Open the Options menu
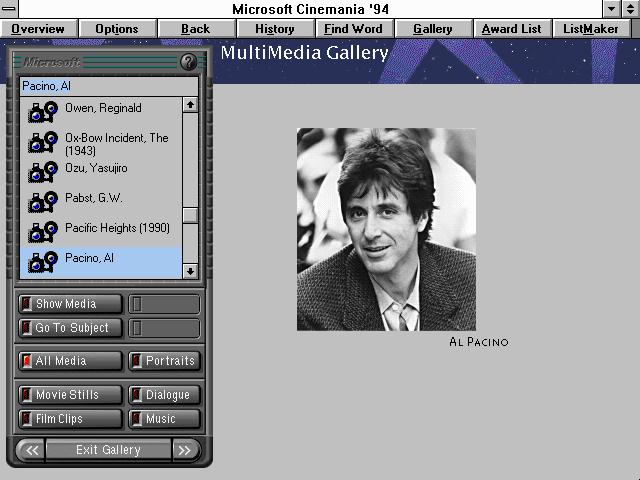 point(118,29)
